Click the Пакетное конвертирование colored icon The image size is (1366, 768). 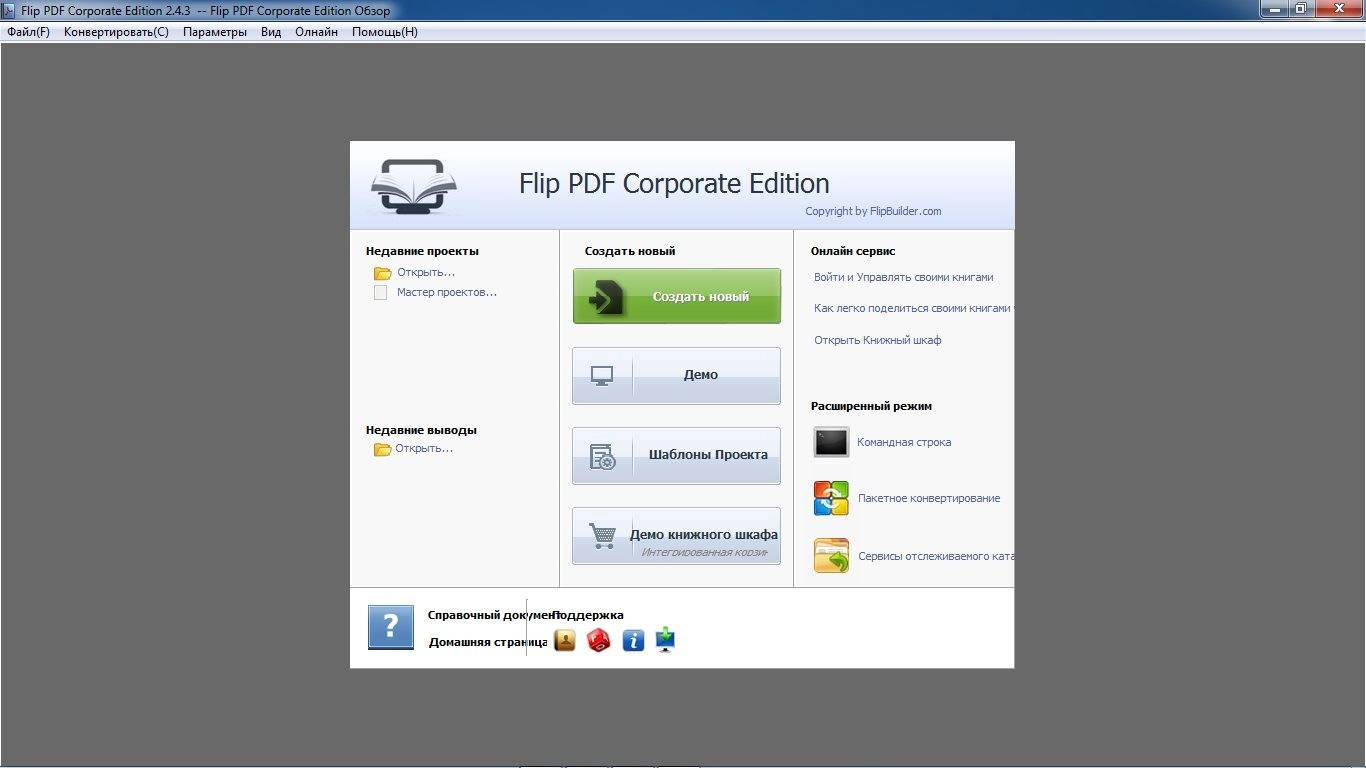831,498
